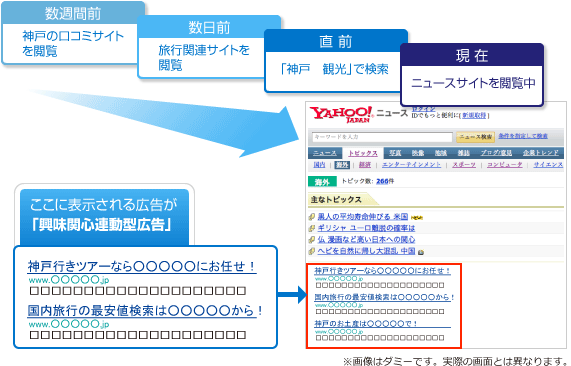Viewport: 571px width, 366px height.
Task: Click the 現在 card header
Action: point(472,56)
